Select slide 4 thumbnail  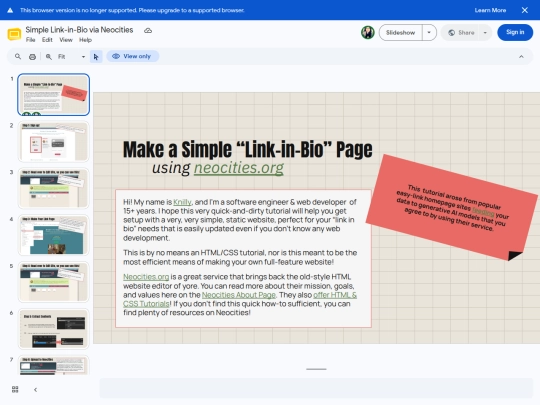(x=54, y=235)
